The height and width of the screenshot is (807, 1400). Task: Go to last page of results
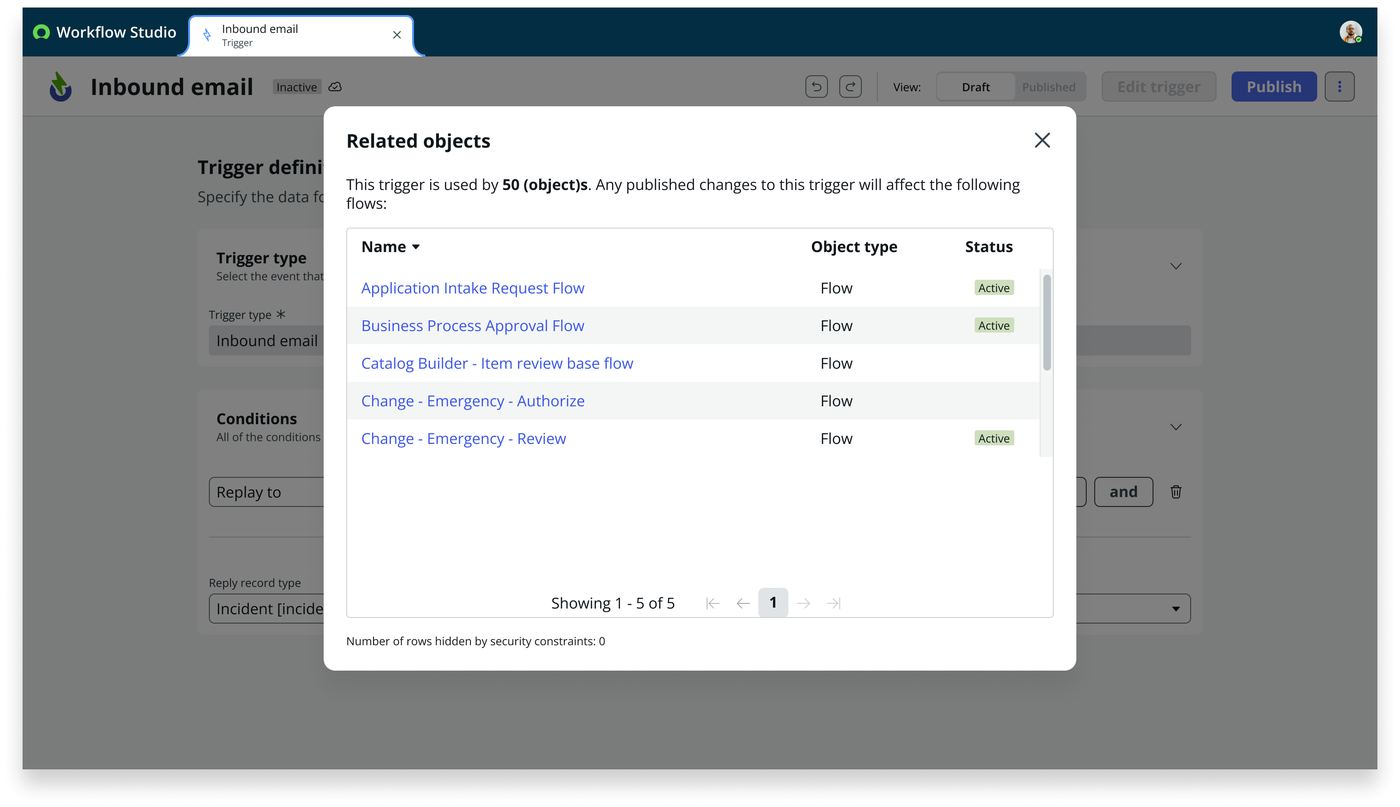point(834,603)
